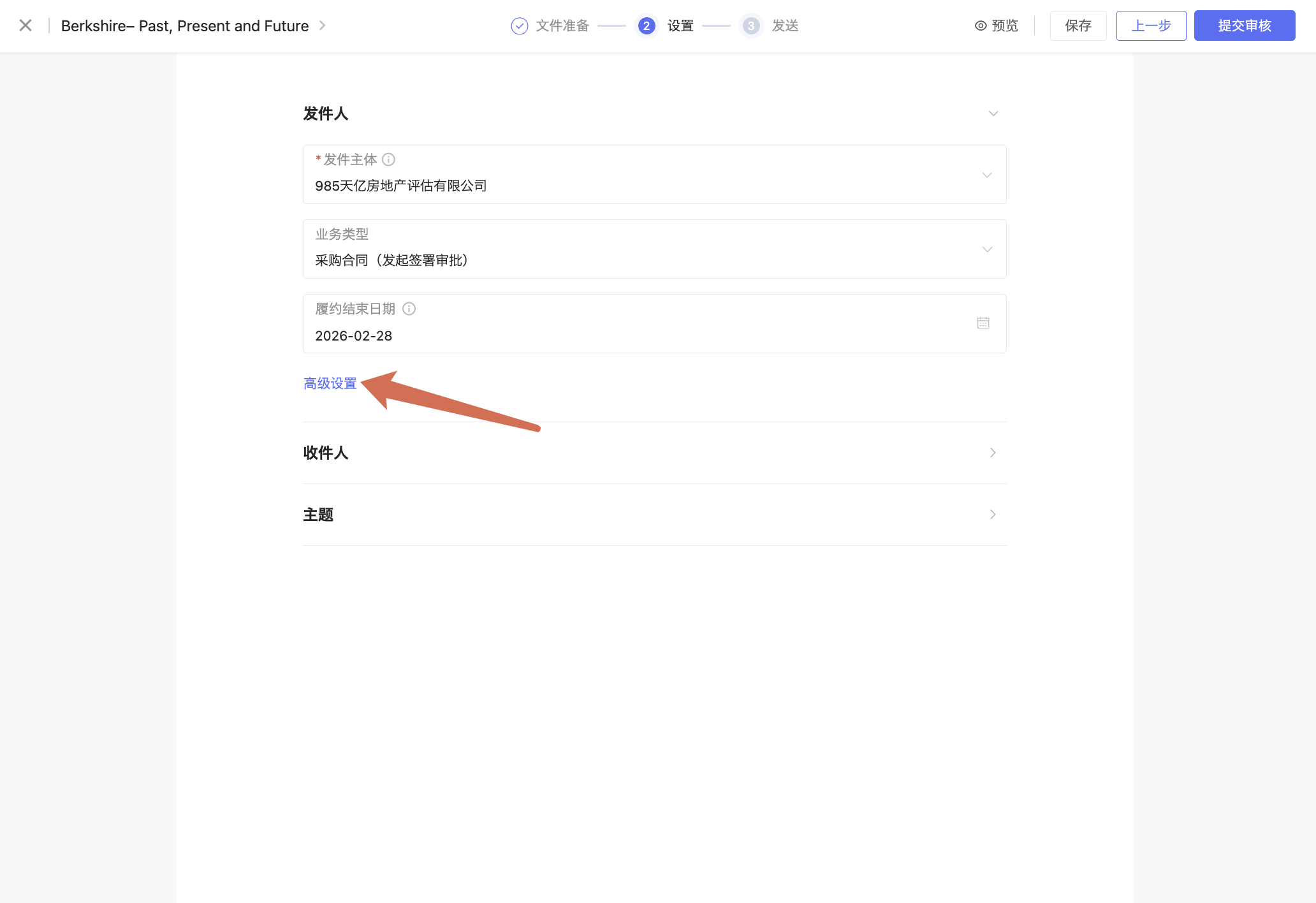The width and height of the screenshot is (1316, 903).
Task: Click the step 2 circle for 设置
Action: coord(647,26)
